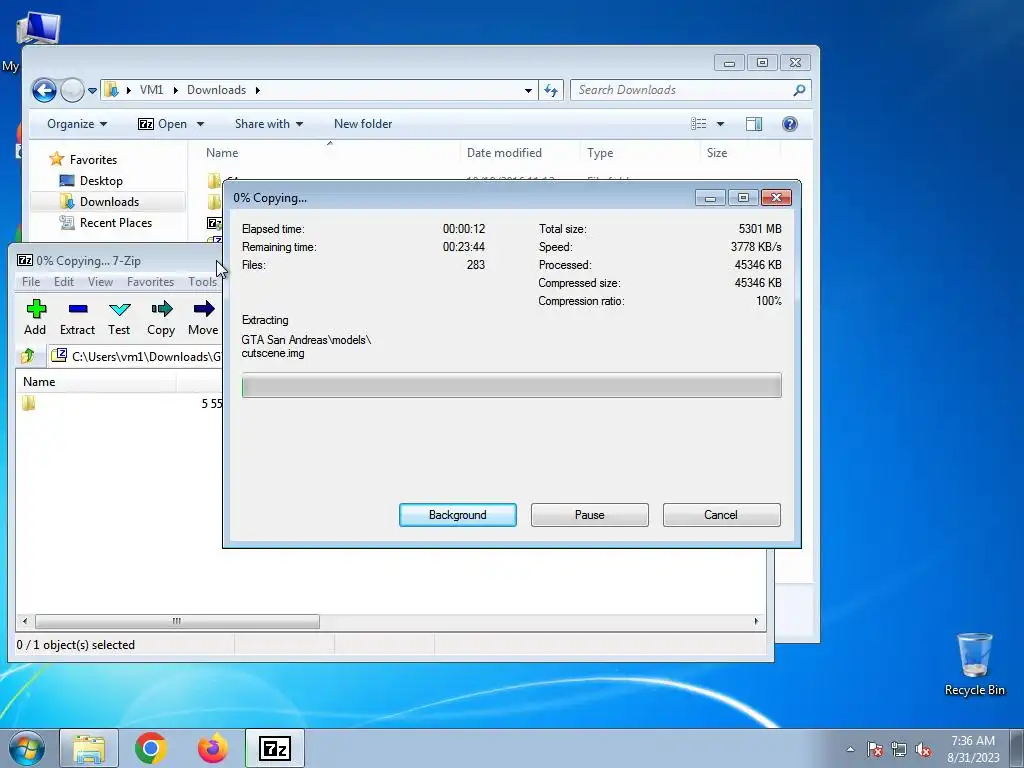
Task: Click the 7-Zip path address field
Action: coord(136,356)
